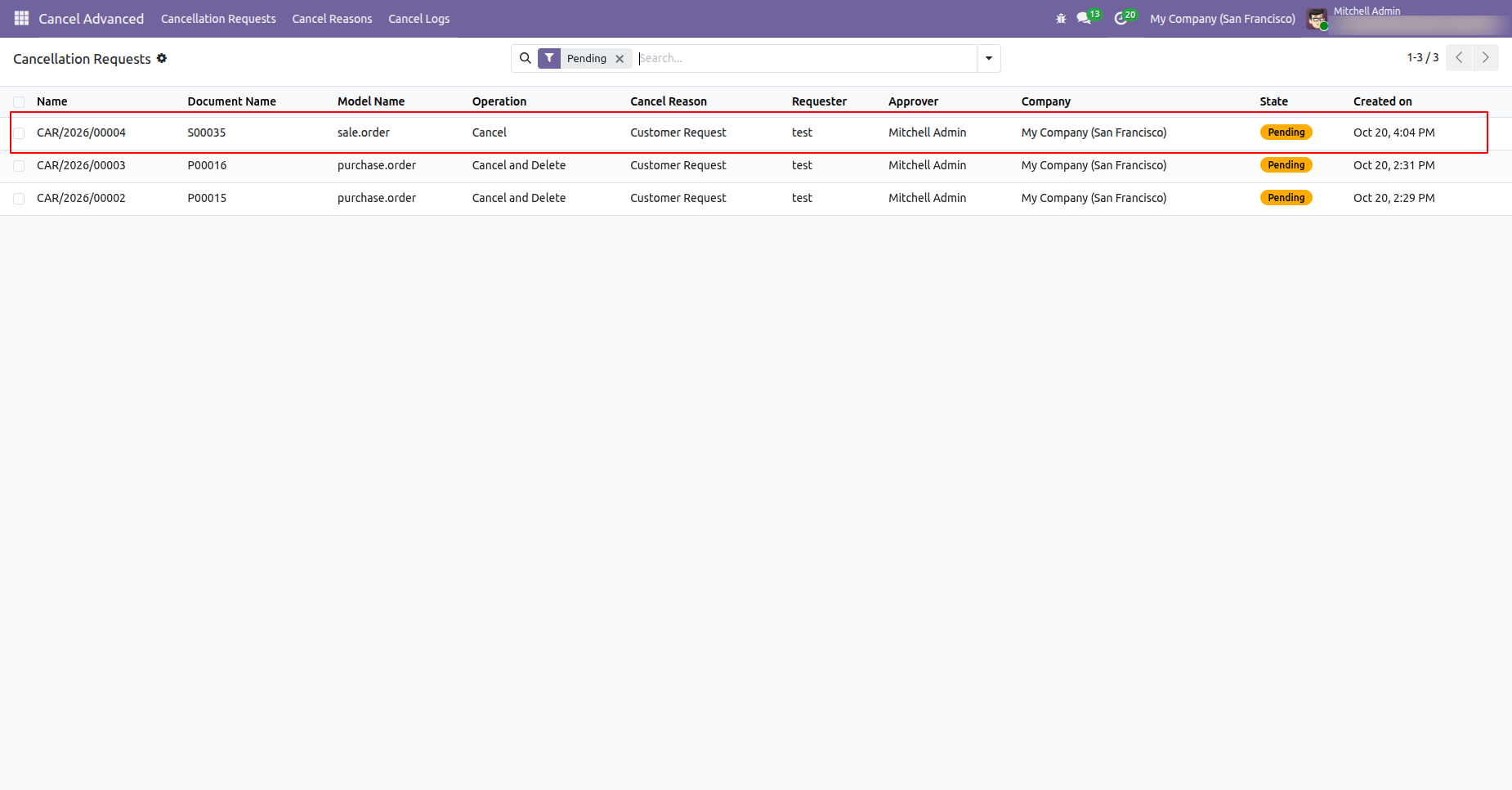Open My Company (San Francisco) switcher
This screenshot has width=1512, height=790.
1223,19
